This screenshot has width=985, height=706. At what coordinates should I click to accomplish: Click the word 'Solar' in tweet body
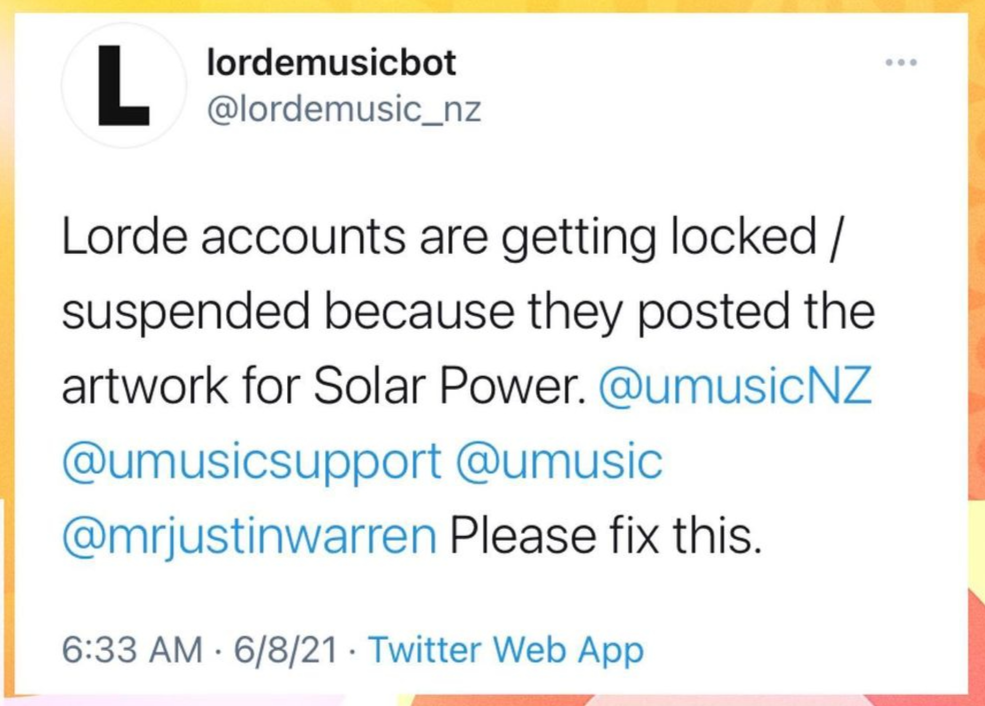click(369, 385)
